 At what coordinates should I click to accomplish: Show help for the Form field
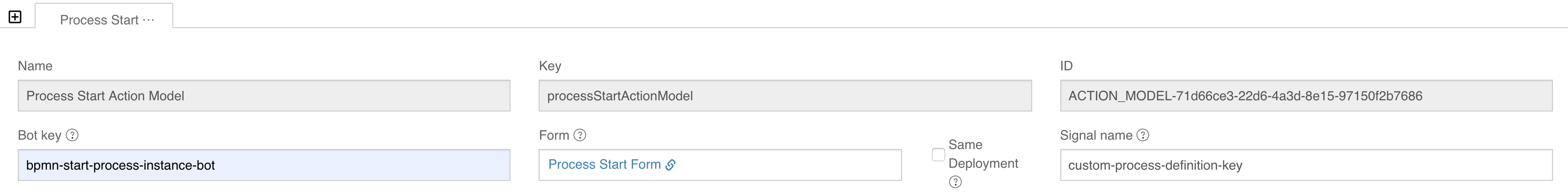(580, 135)
